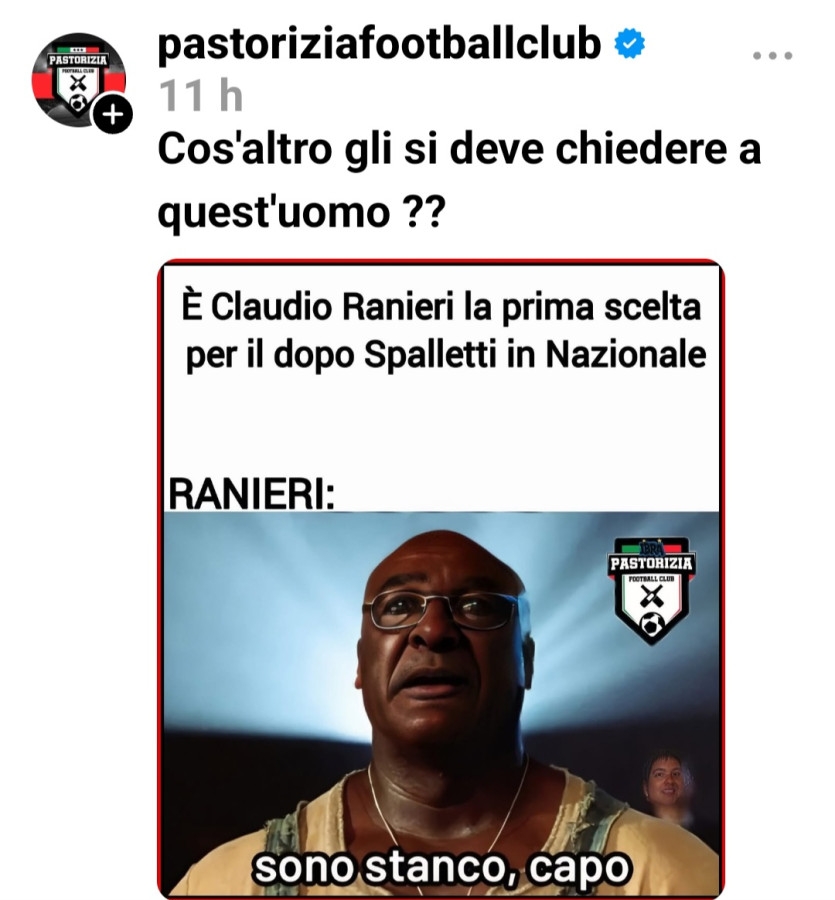Screen dimensions: 835x900
Task: Select the "Cos'altro gli si deve chiedere" caption line
Action: click(x=459, y=149)
